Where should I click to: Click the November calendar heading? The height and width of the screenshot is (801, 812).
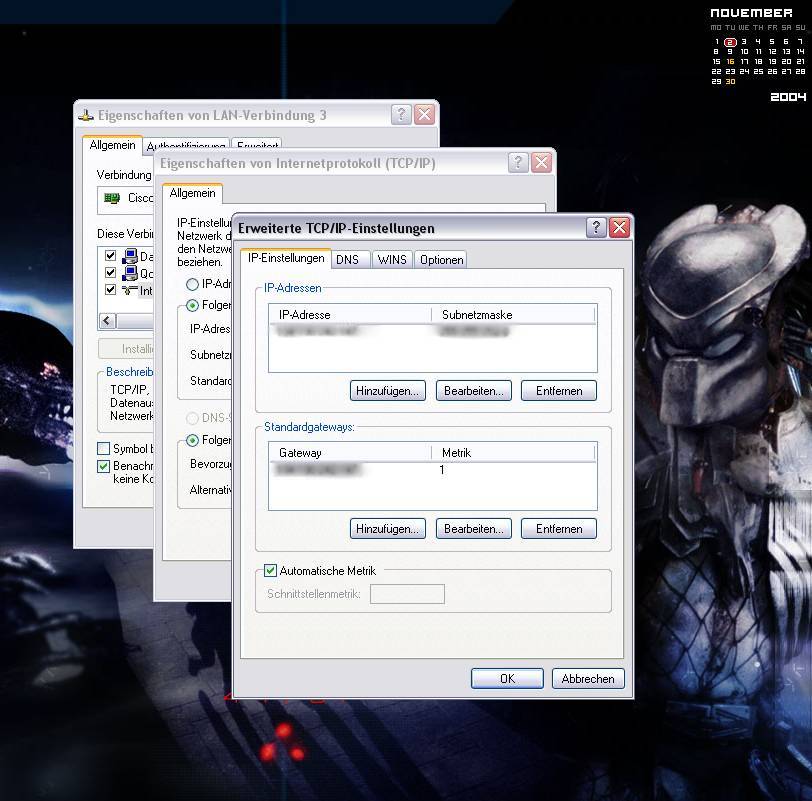751,13
